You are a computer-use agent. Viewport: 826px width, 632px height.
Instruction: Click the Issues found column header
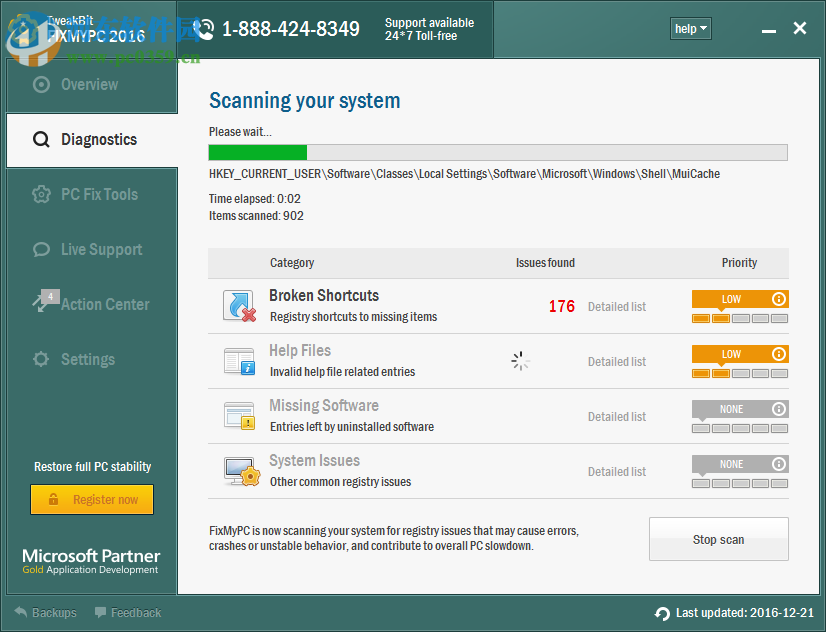545,263
